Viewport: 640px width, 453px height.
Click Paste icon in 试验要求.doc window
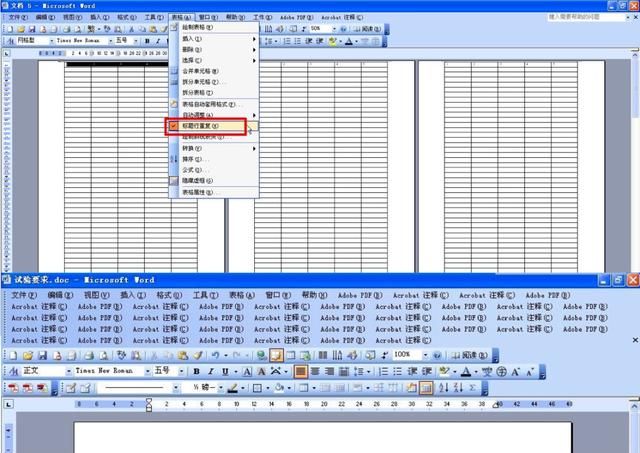coord(183,355)
